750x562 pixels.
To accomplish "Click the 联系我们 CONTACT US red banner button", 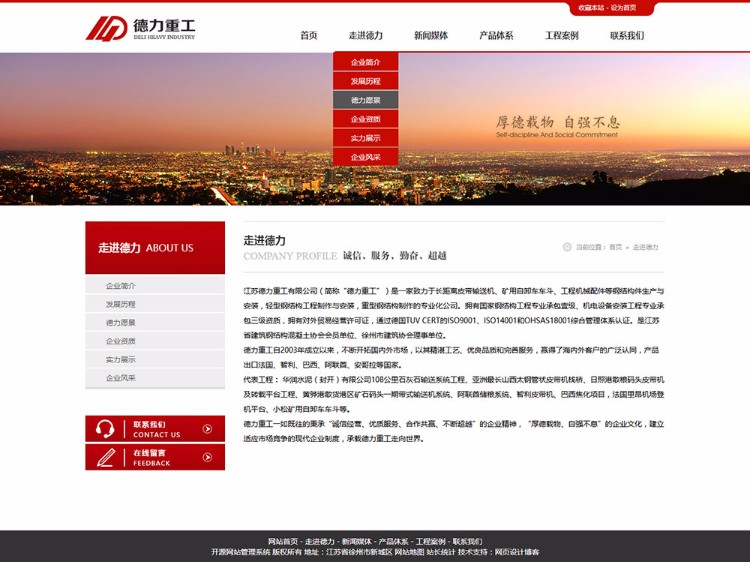I will (x=155, y=429).
